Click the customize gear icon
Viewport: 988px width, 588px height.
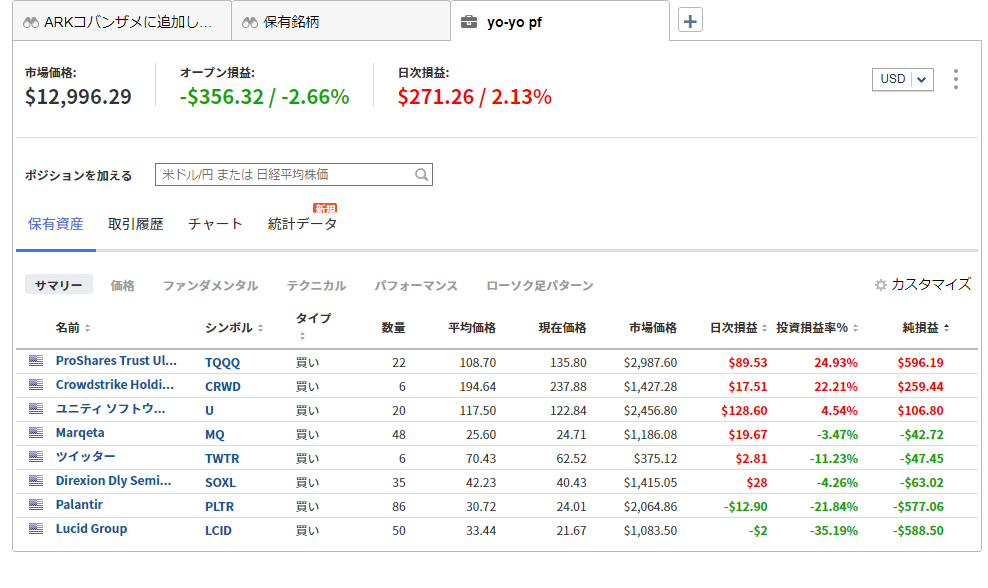pos(881,285)
